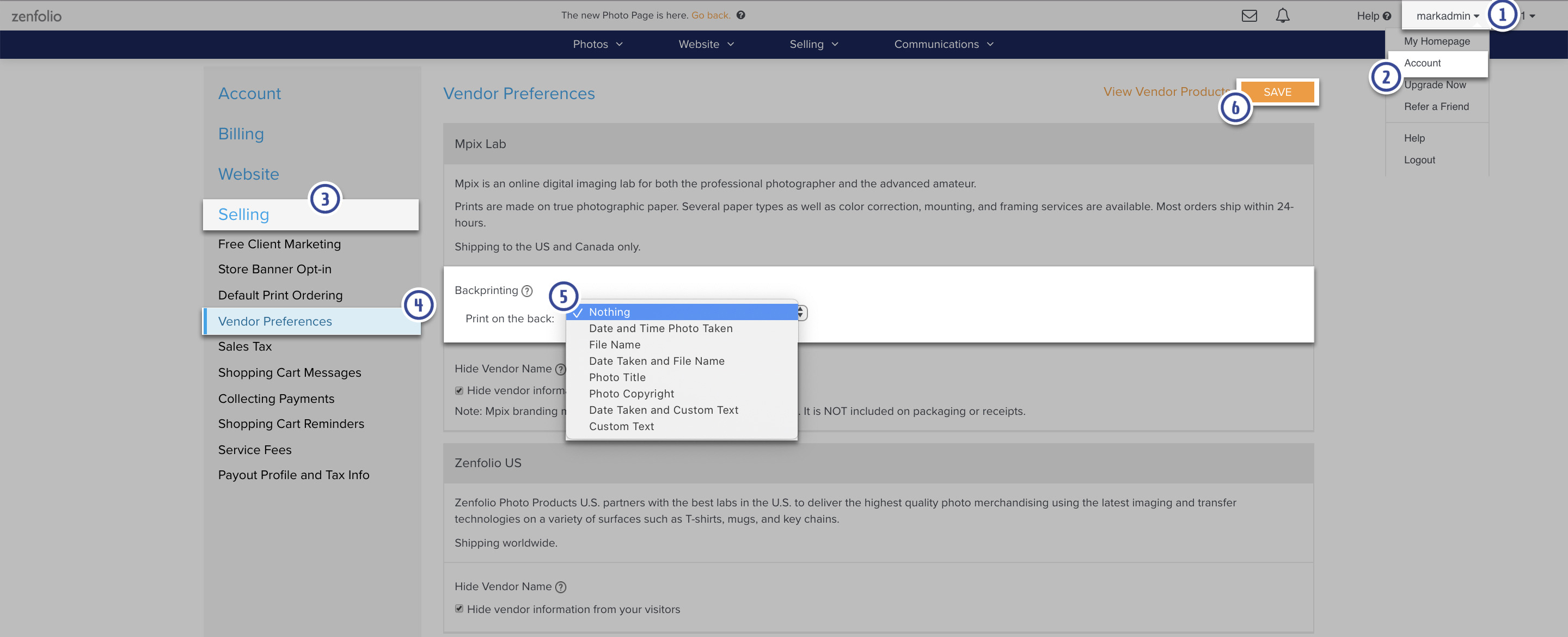The image size is (1568, 637).
Task: Open 'Help' entry in user menu
Action: coord(1414,139)
